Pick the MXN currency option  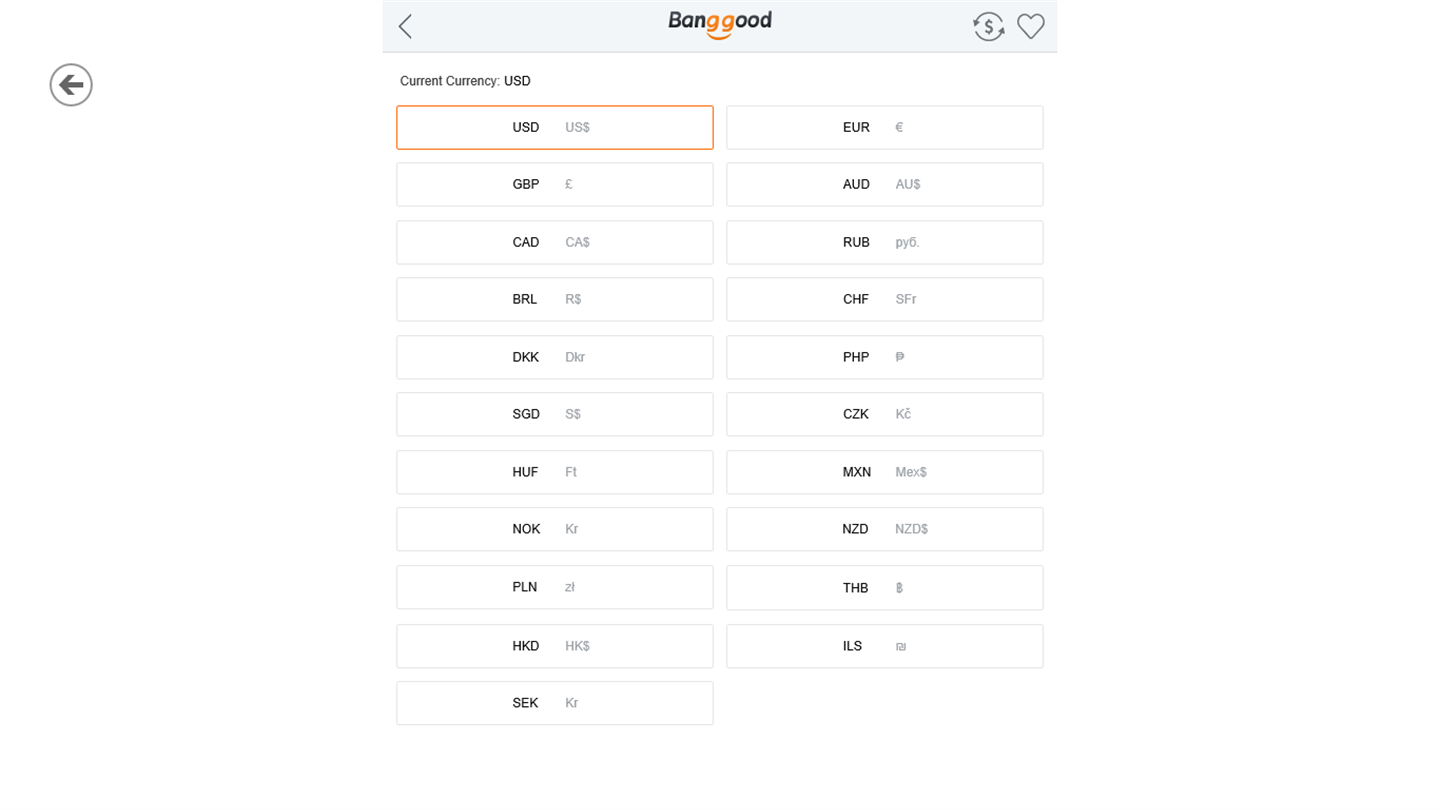pos(884,473)
